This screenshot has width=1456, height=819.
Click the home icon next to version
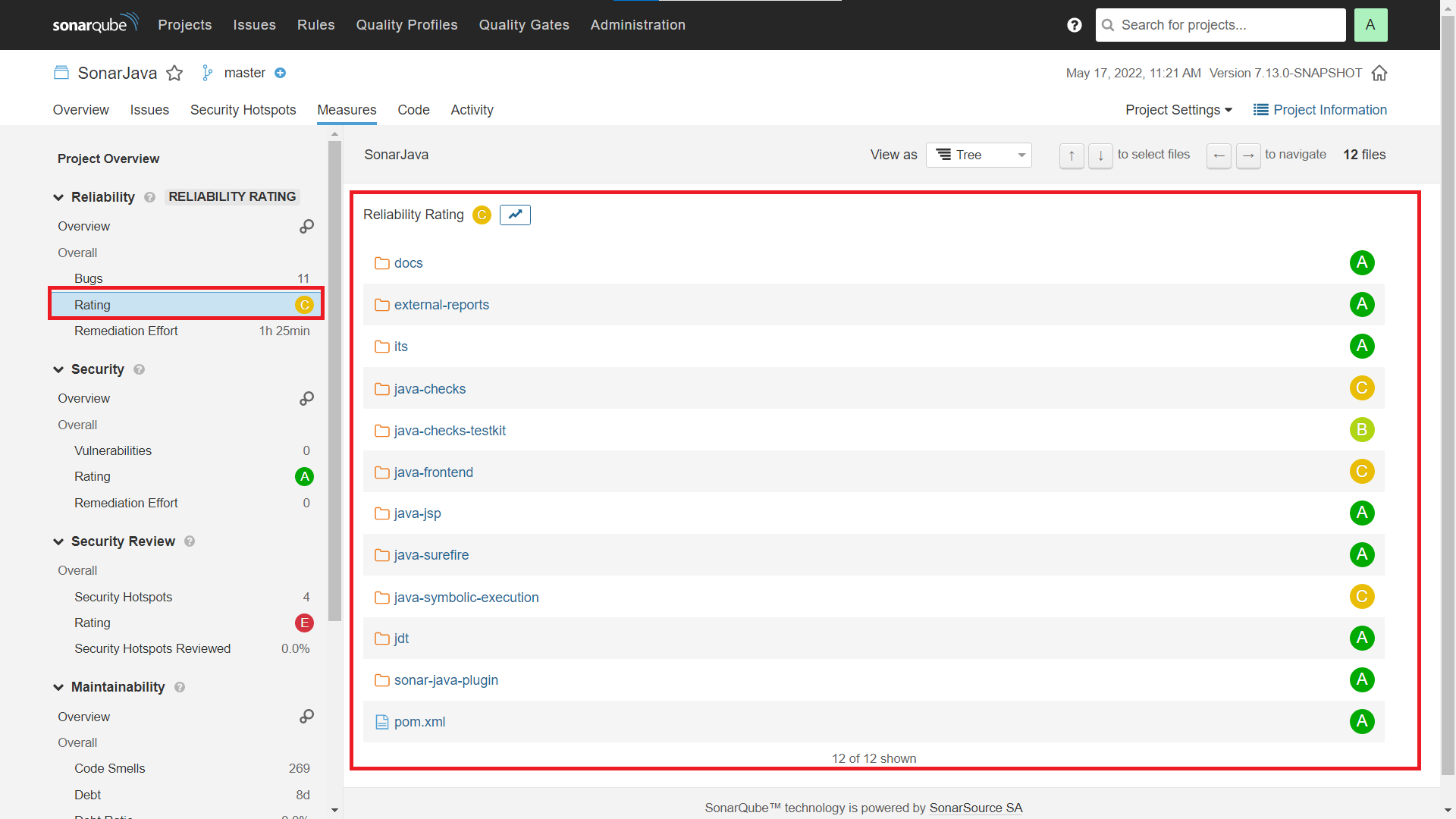coord(1379,73)
